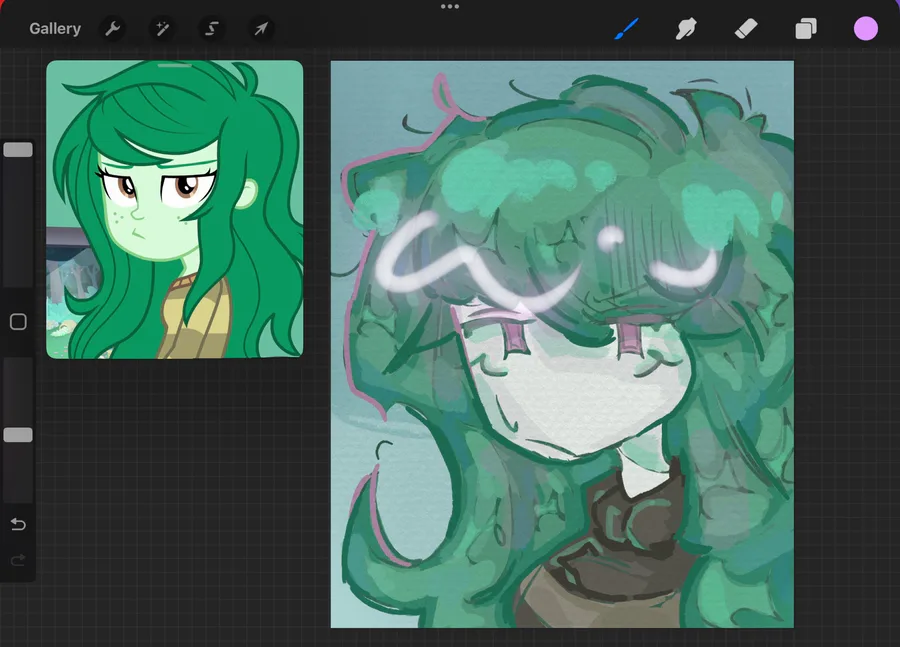Open the Layers panel
This screenshot has width=900, height=647.
[x=806, y=29]
